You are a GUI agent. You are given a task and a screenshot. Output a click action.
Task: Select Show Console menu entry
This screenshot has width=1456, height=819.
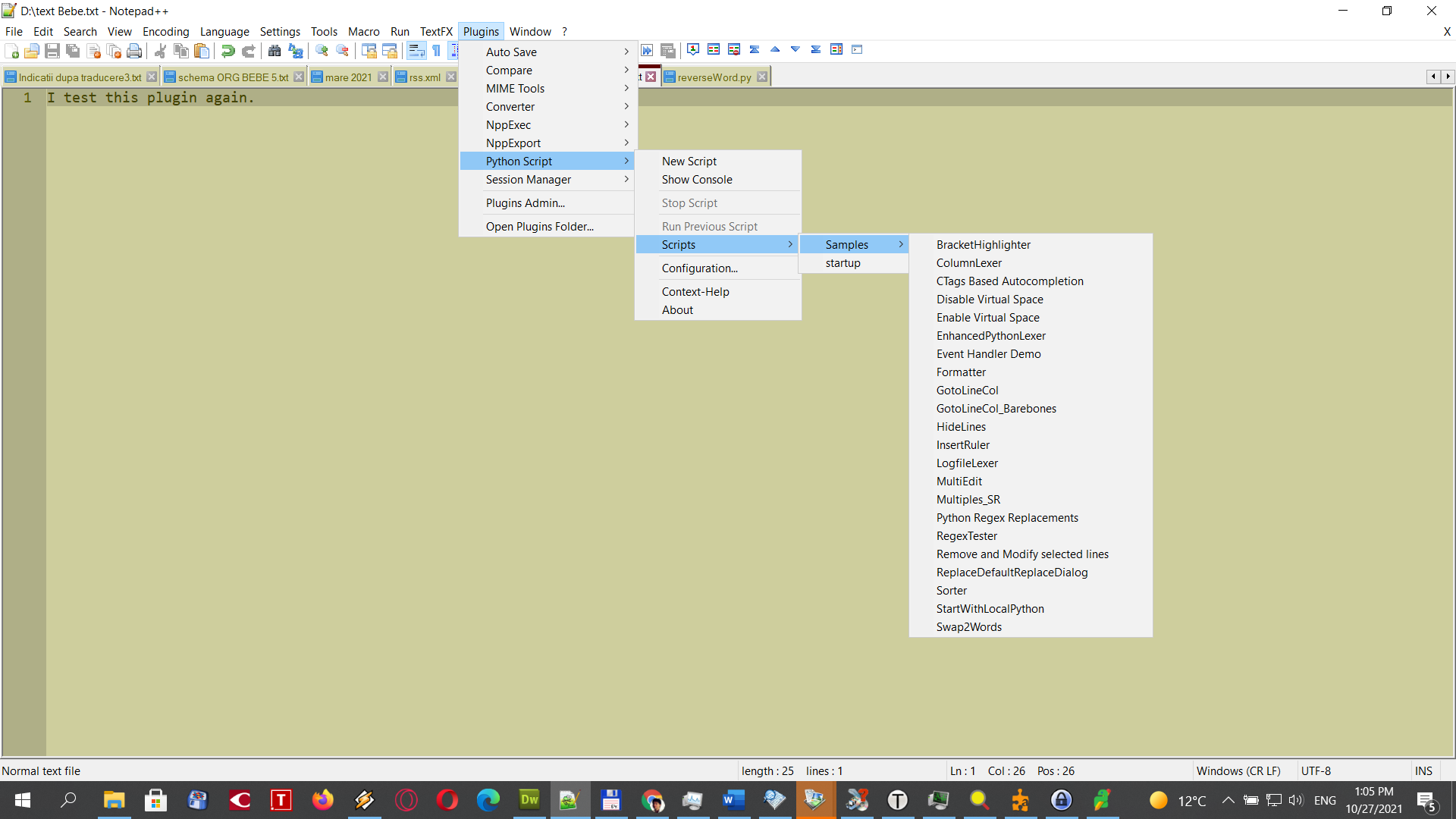click(717, 179)
